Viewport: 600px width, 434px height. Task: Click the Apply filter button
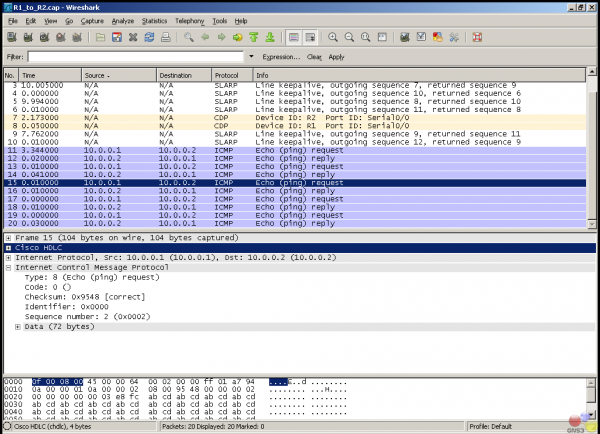click(x=337, y=57)
